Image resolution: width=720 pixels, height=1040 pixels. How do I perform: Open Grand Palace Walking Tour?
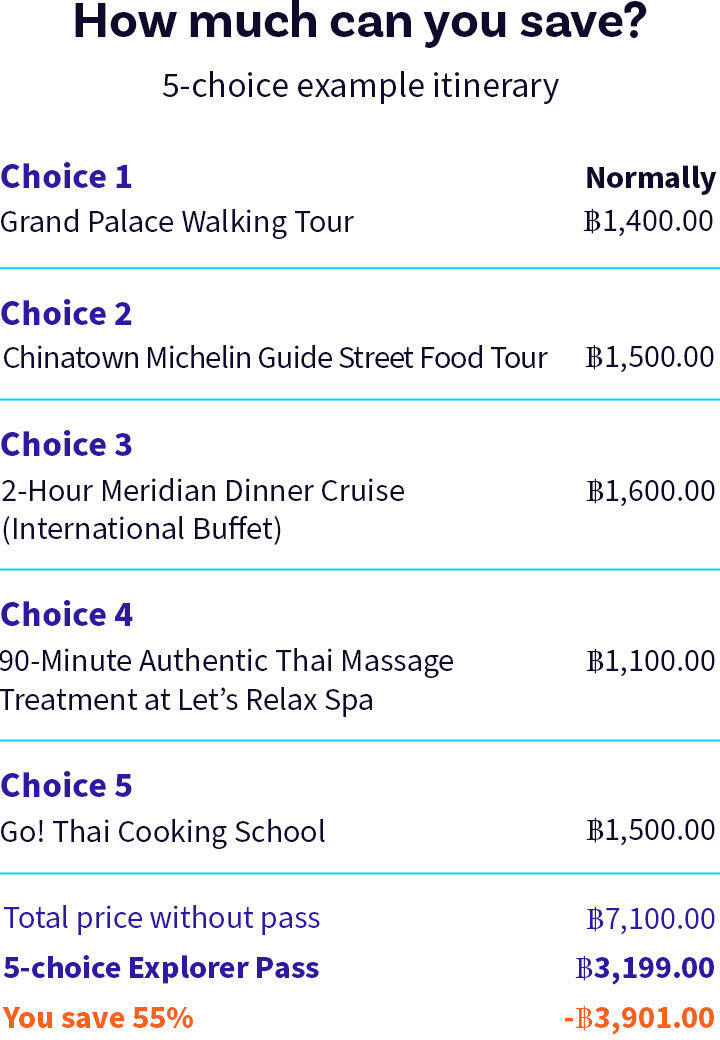coord(177,222)
